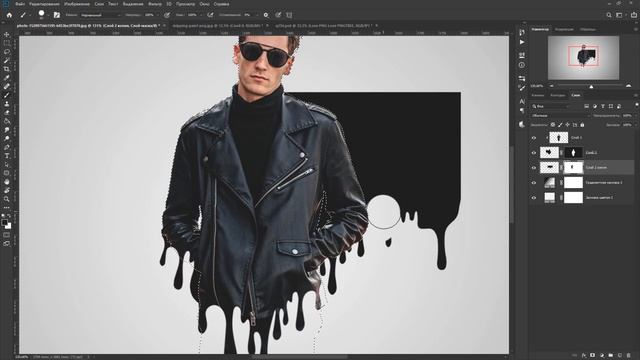Open the Navigator panel flyout menu

[636, 29]
